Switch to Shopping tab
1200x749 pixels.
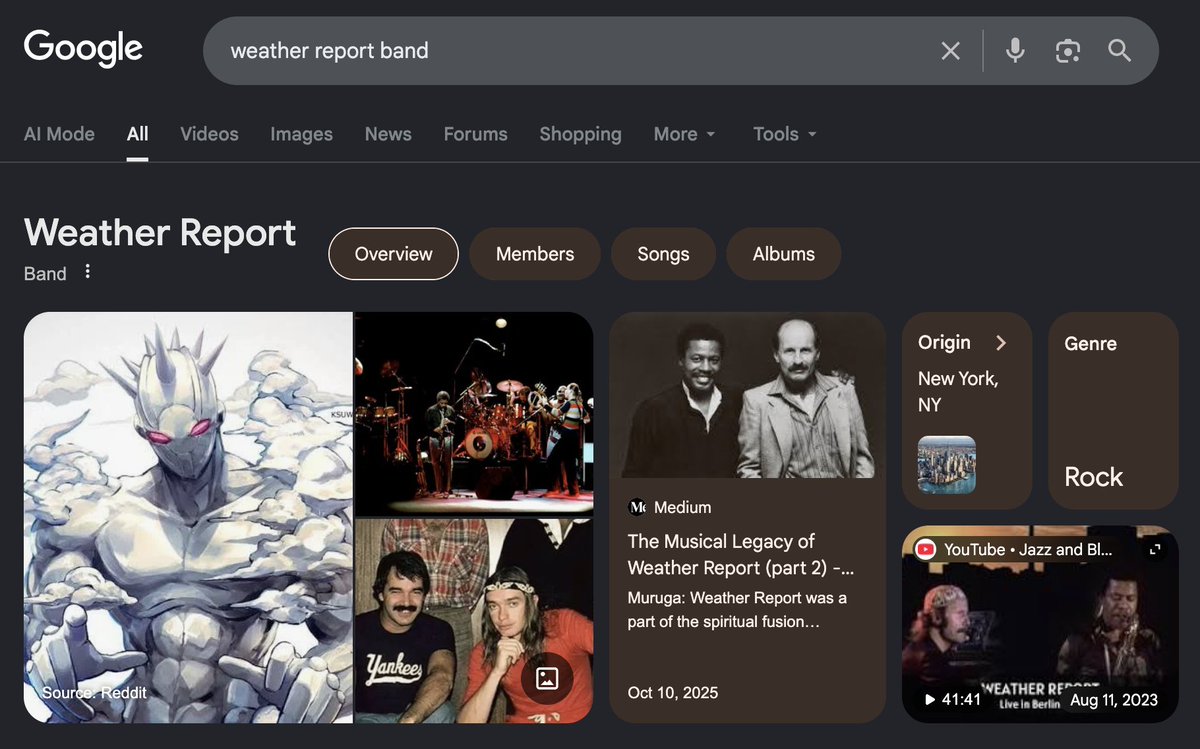point(580,134)
